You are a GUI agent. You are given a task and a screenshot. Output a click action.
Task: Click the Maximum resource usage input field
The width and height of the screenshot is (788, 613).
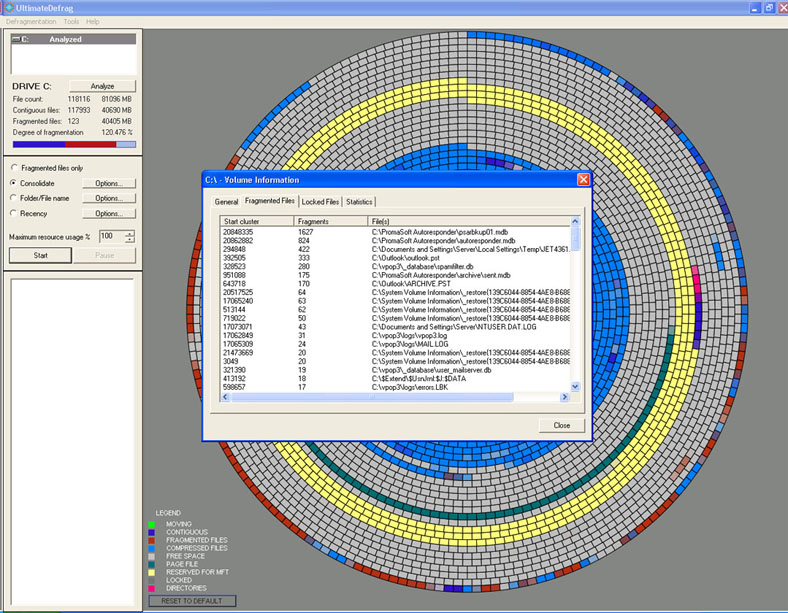tap(112, 236)
